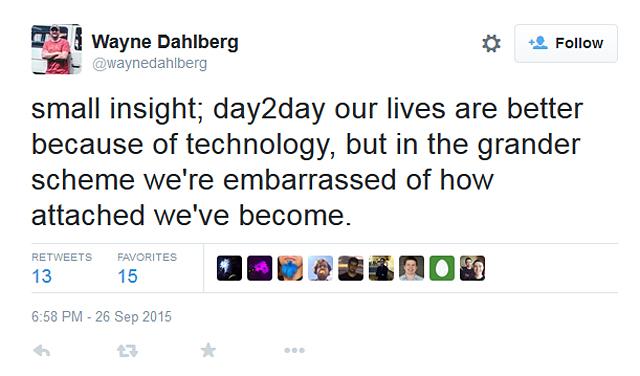The height and width of the screenshot is (376, 640).
Task: Select the laughing man with hat avatar
Action: [320, 268]
